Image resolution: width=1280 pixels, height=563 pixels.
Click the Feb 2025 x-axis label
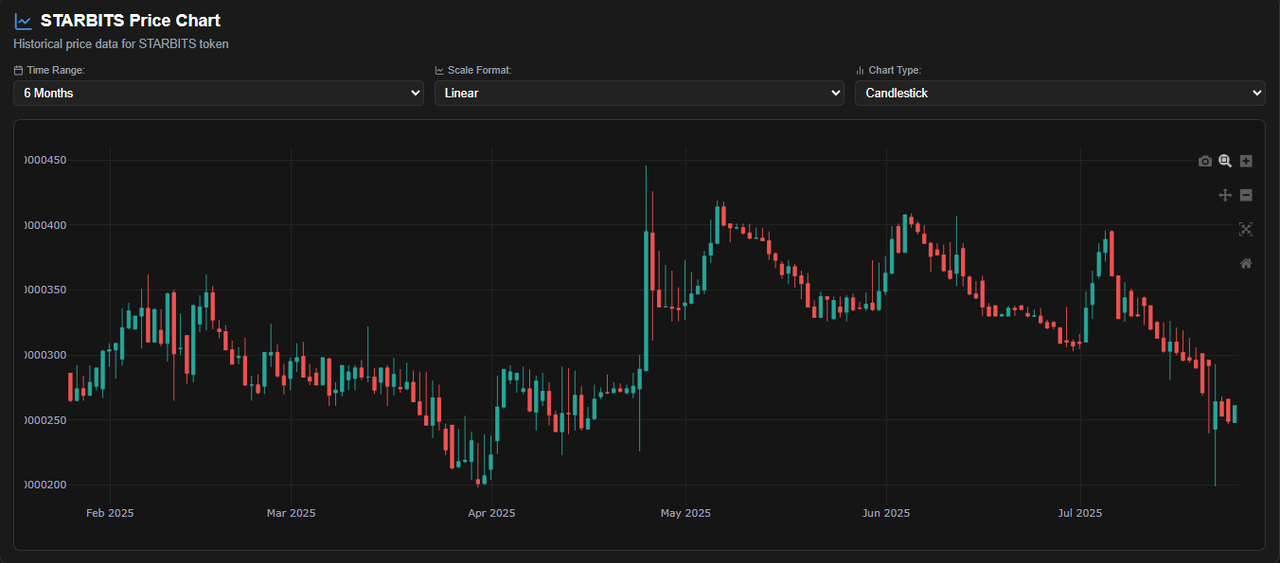coord(110,513)
